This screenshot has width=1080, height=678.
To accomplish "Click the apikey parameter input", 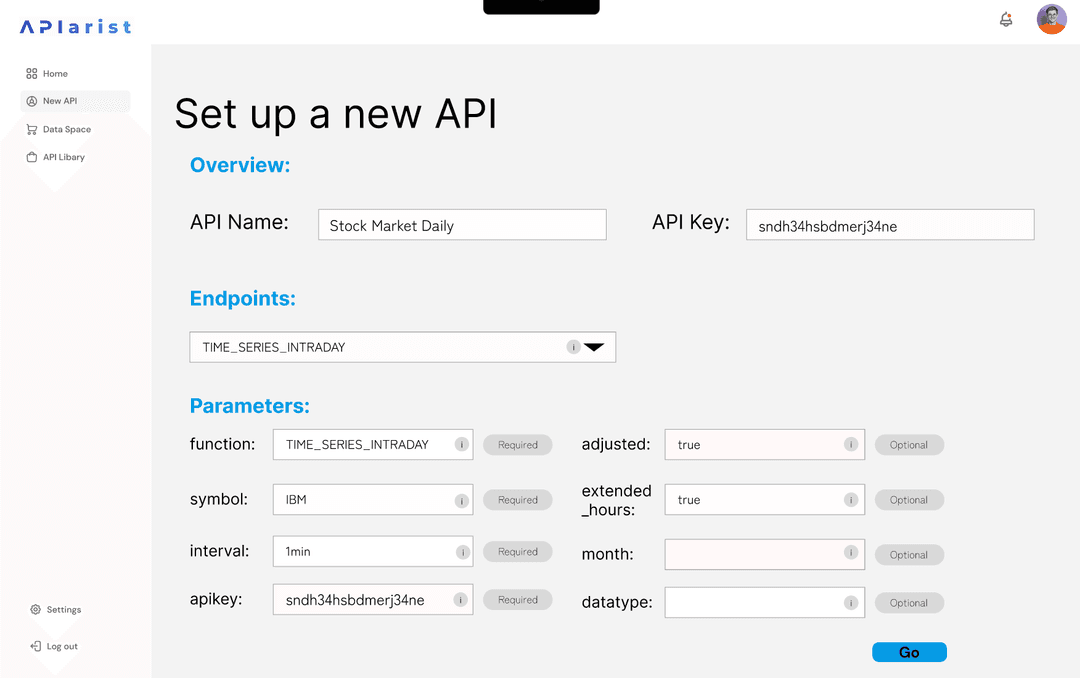I will point(373,599).
